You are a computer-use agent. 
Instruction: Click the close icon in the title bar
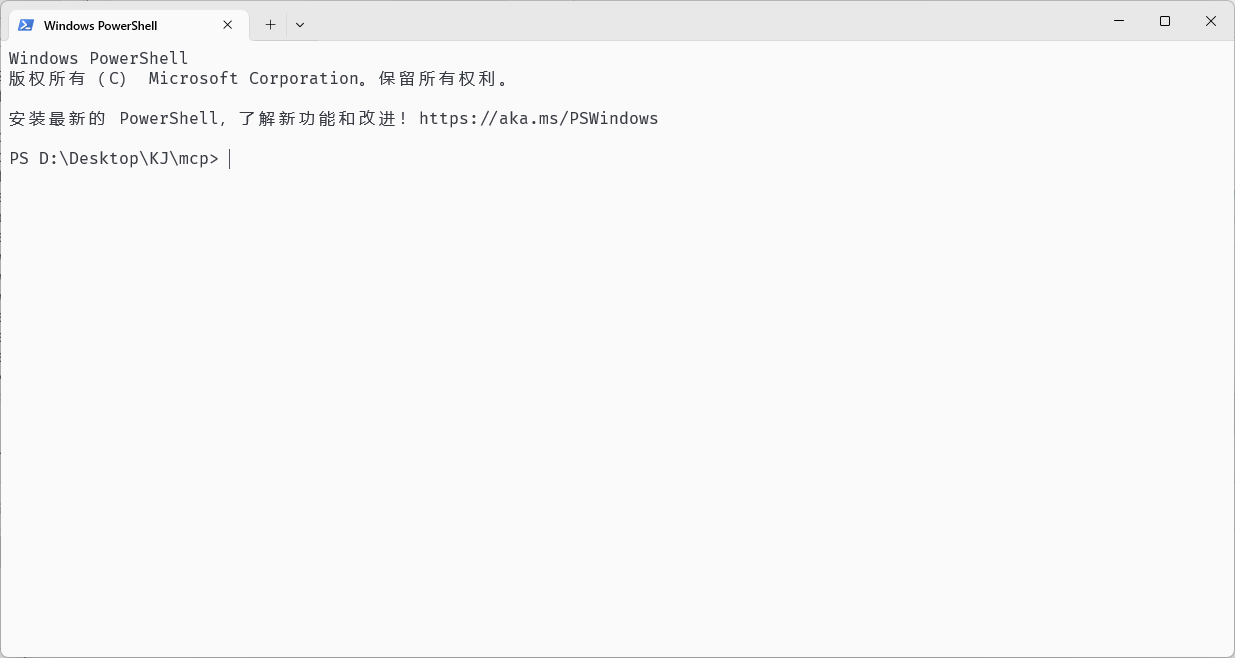point(1210,20)
